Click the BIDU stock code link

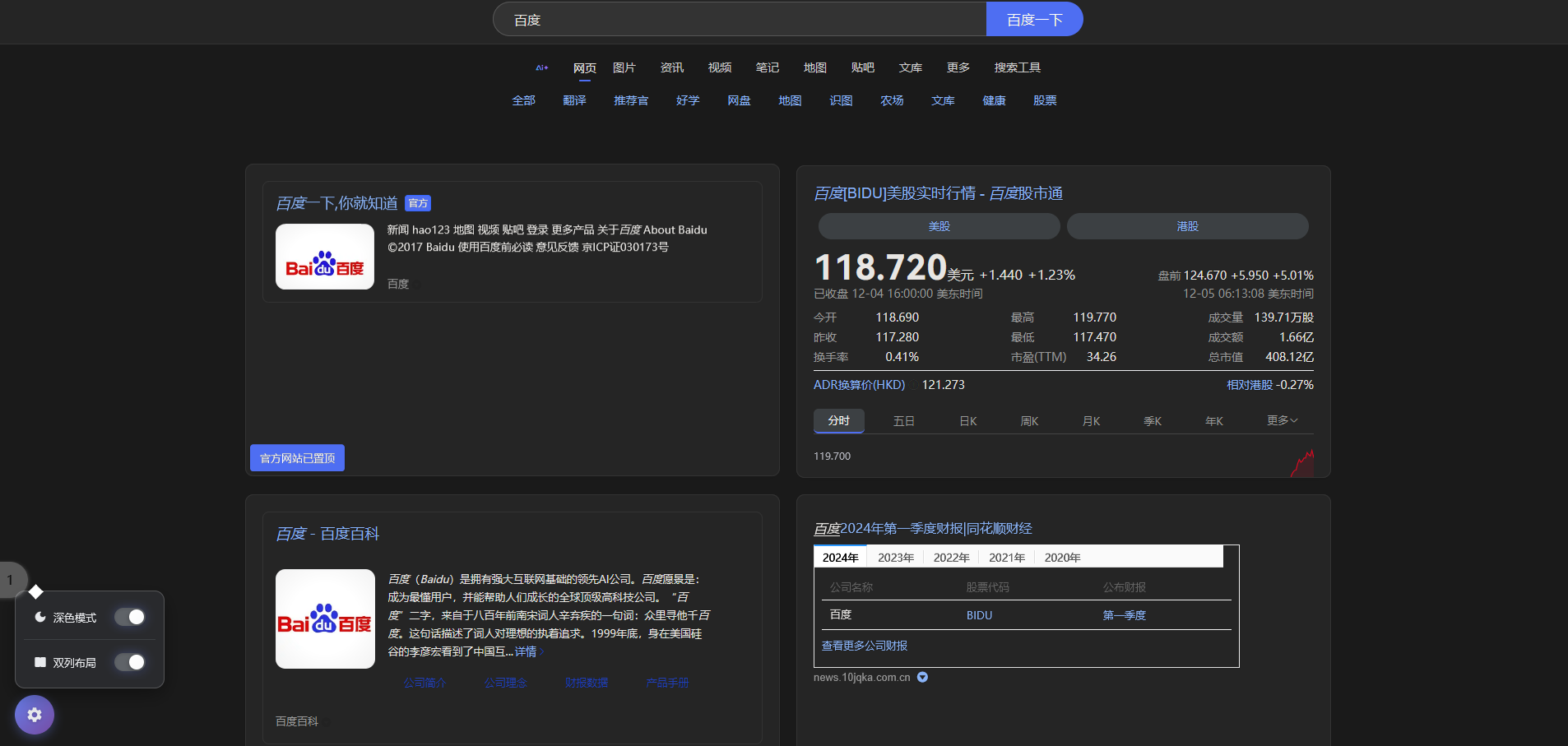click(979, 615)
